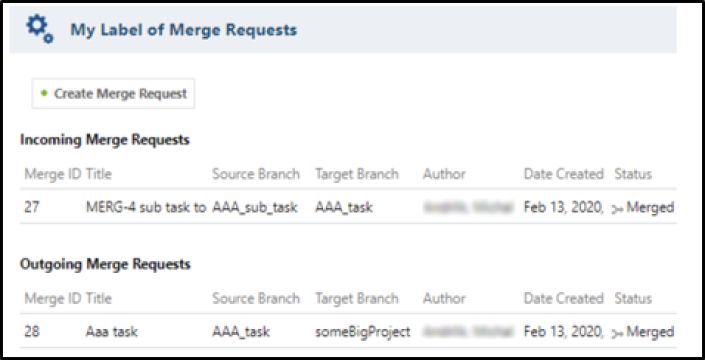The height and width of the screenshot is (360, 705).
Task: Click AAA_task target branch in incoming table
Action: coord(344,208)
